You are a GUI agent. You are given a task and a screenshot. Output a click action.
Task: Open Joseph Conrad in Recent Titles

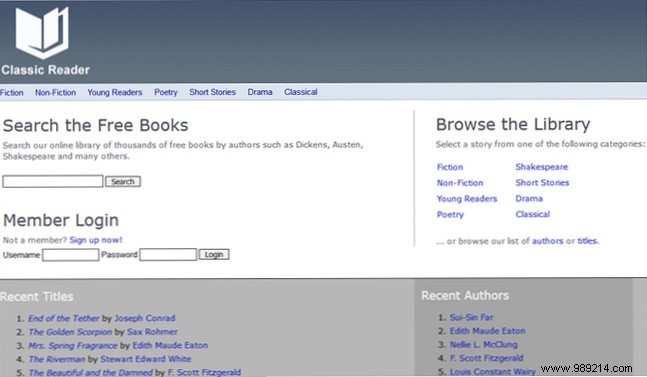tap(145, 318)
